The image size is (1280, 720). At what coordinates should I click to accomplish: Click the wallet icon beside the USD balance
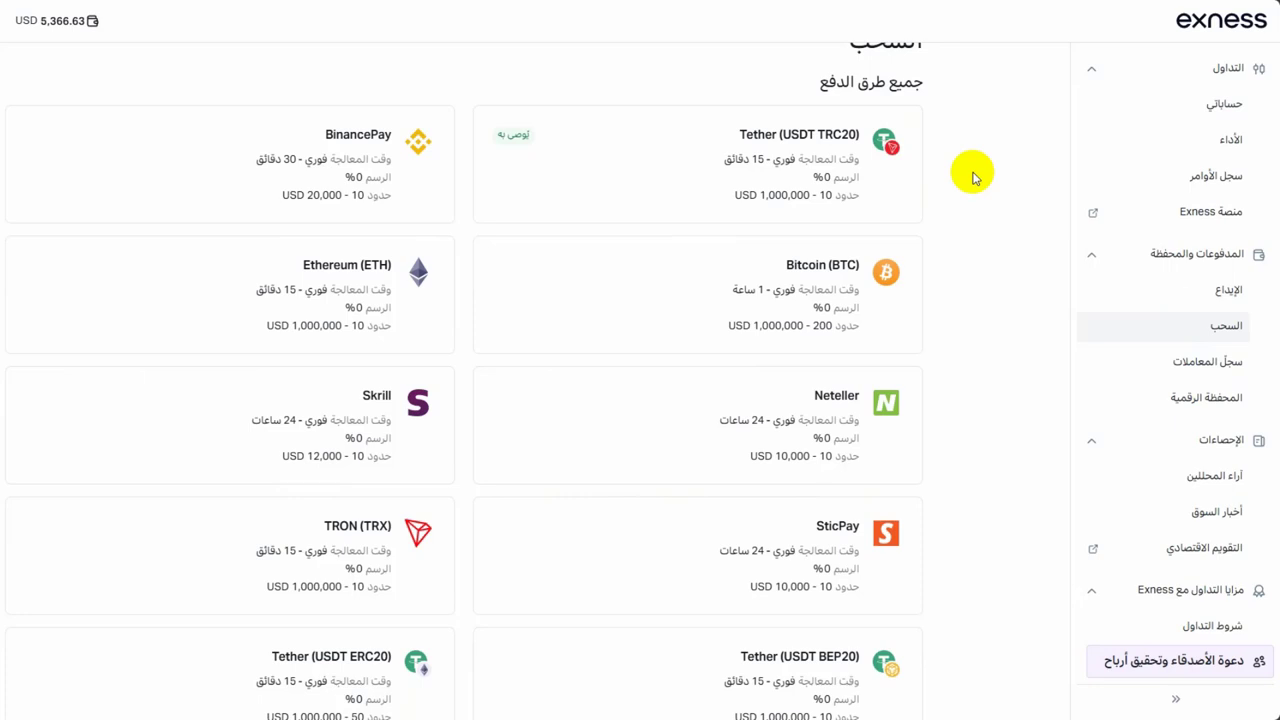point(93,21)
